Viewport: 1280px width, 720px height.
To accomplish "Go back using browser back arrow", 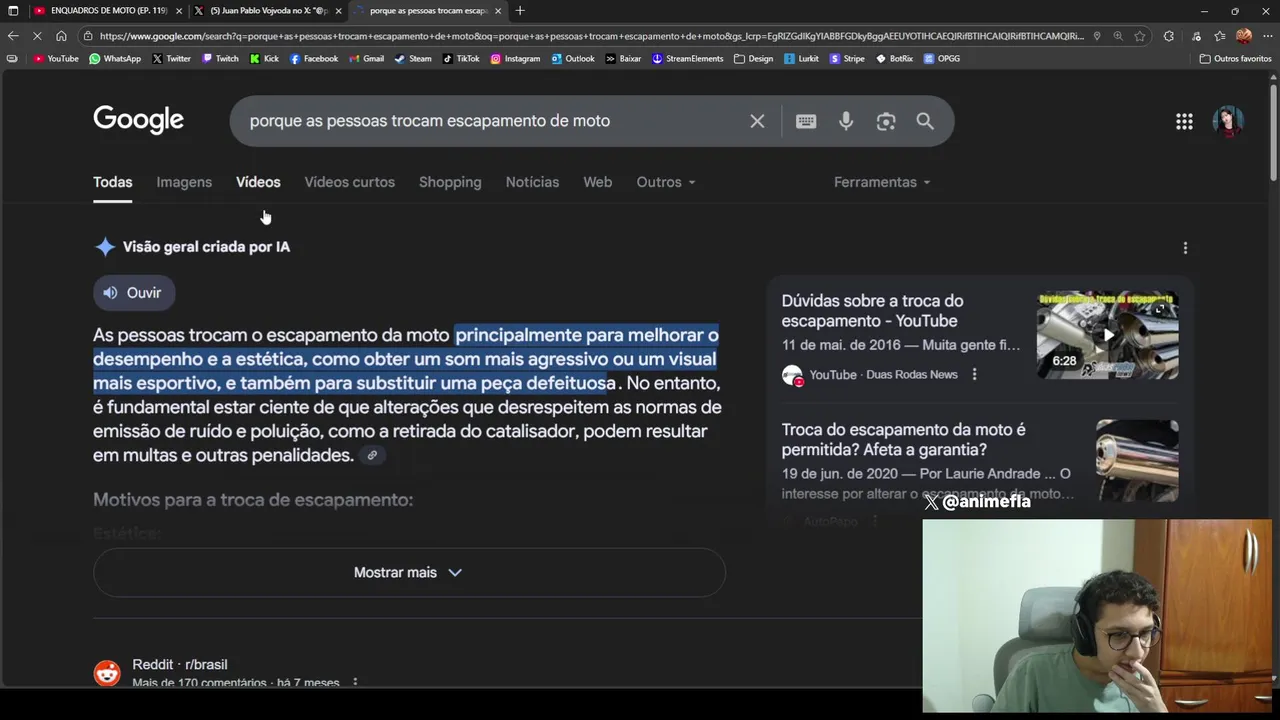I will (13, 36).
